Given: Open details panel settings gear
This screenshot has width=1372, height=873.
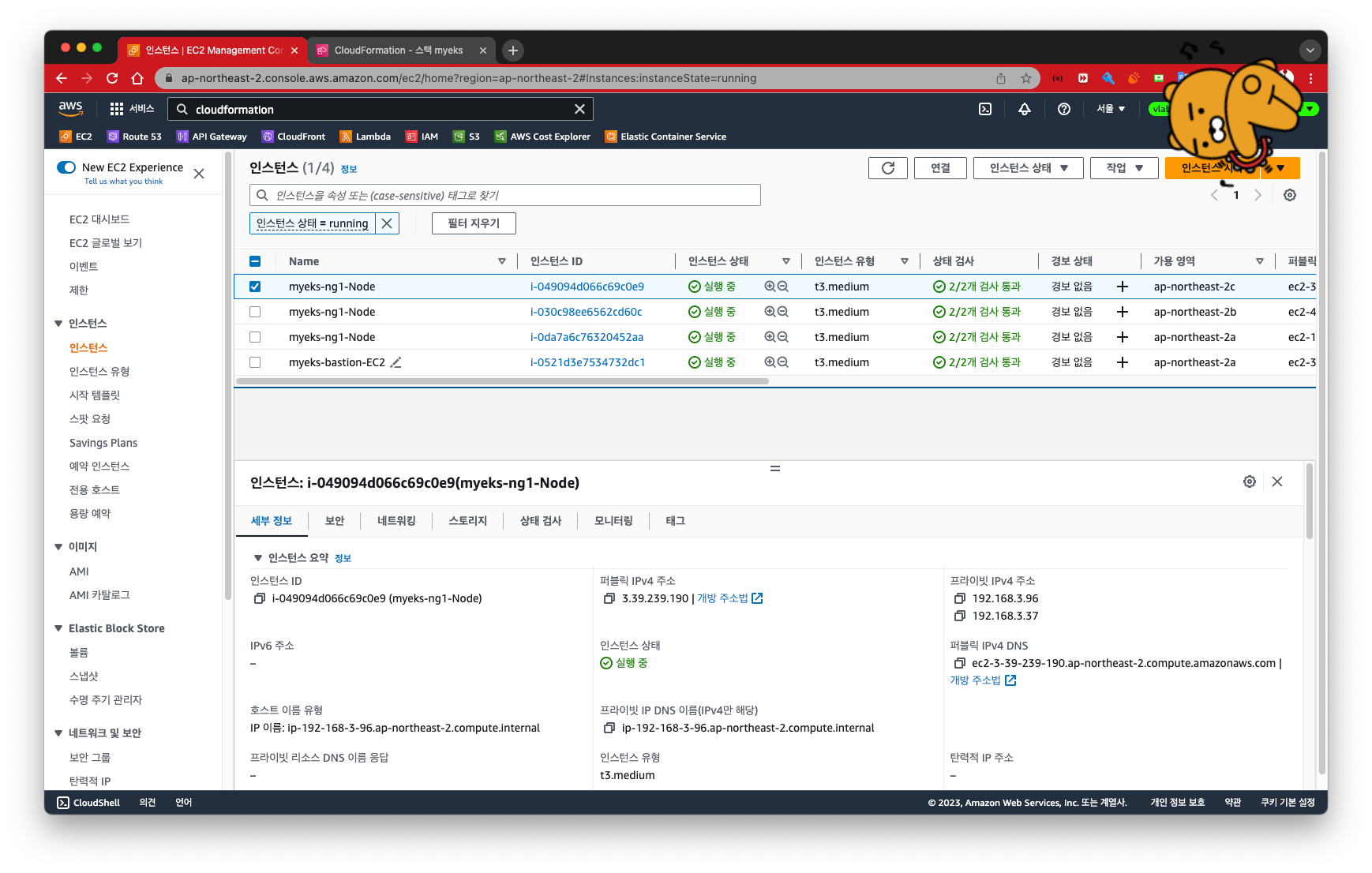Looking at the screenshot, I should [1250, 481].
